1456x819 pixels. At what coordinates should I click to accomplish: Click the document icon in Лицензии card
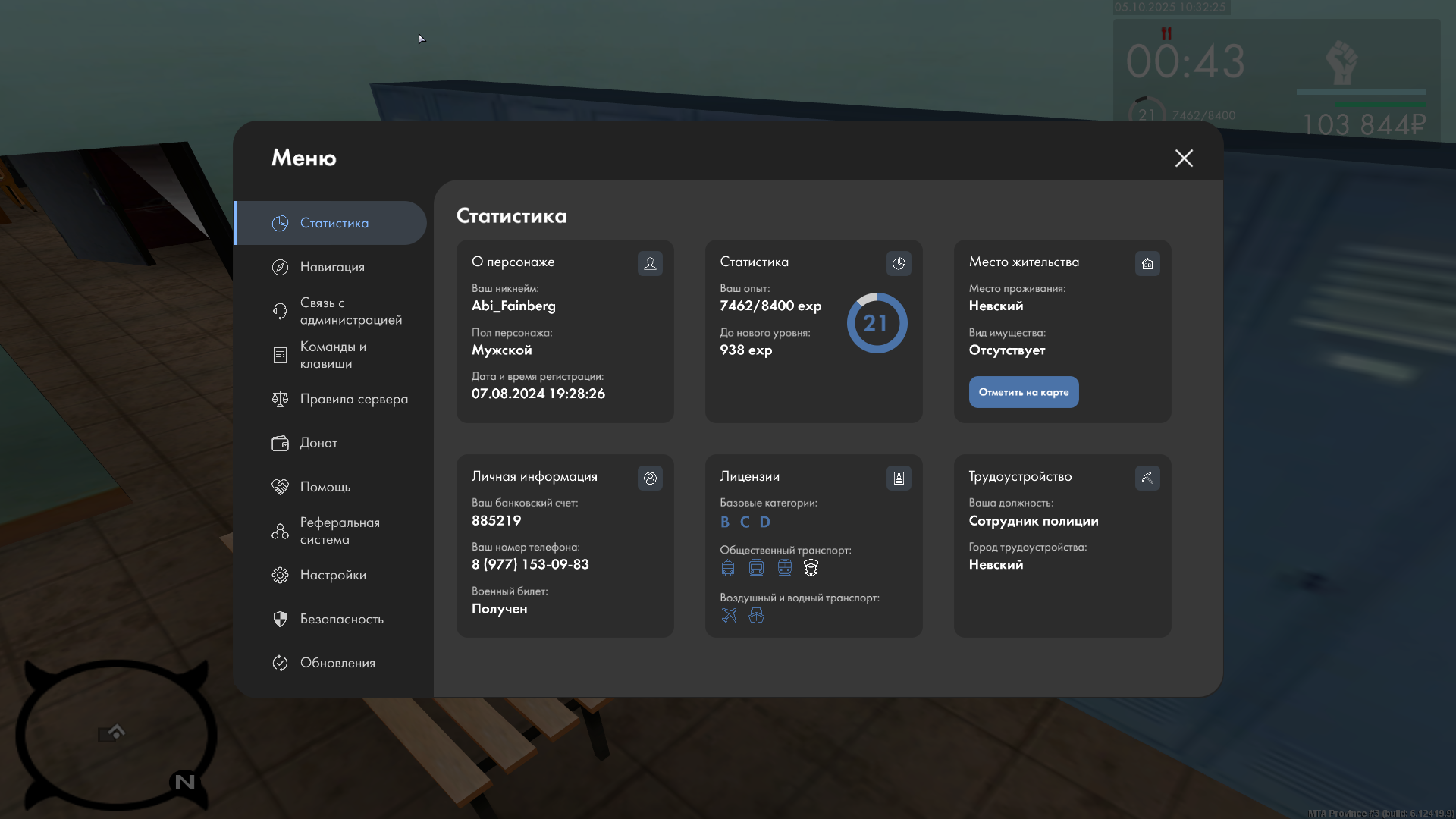click(x=899, y=478)
